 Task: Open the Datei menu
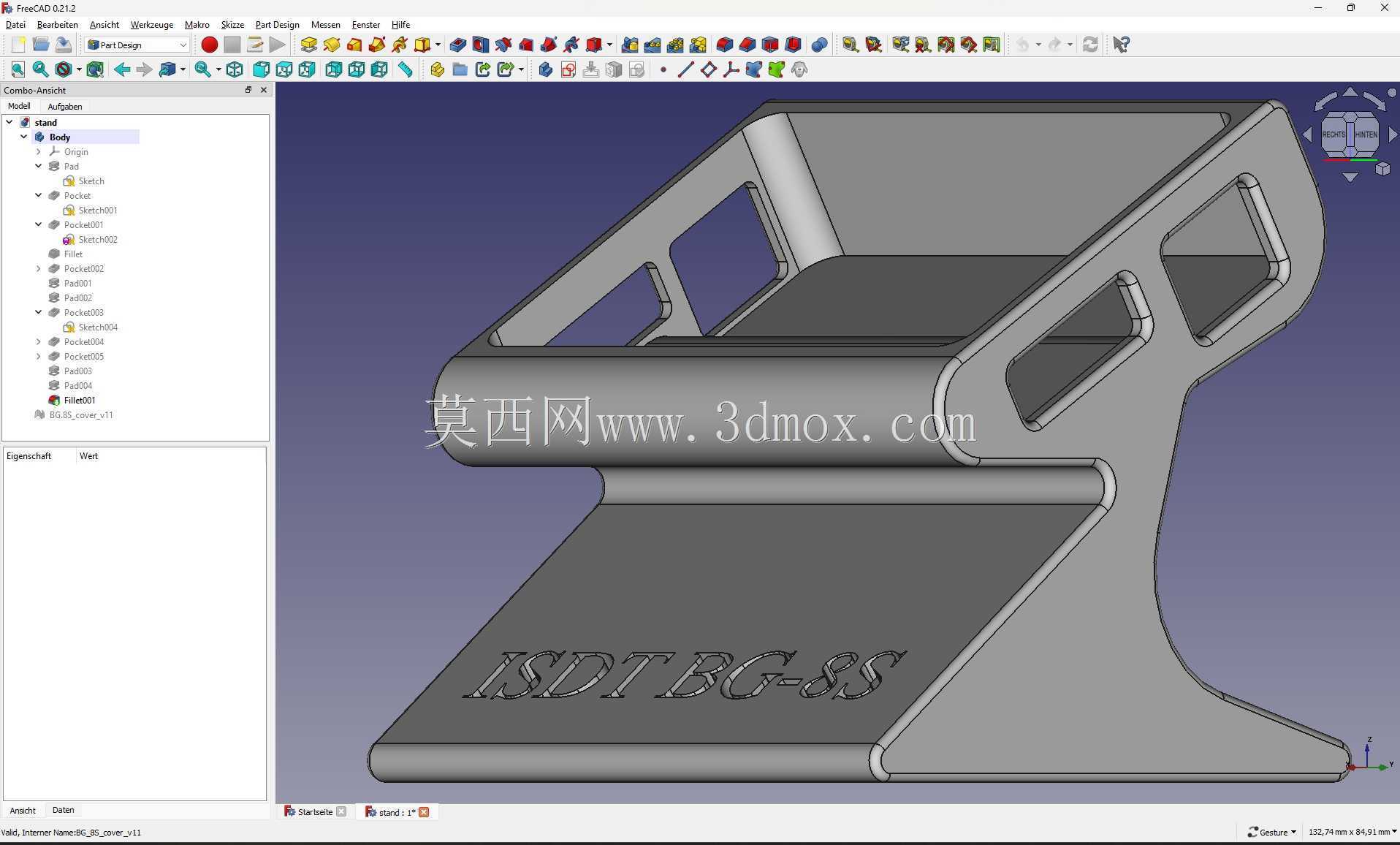[15, 24]
